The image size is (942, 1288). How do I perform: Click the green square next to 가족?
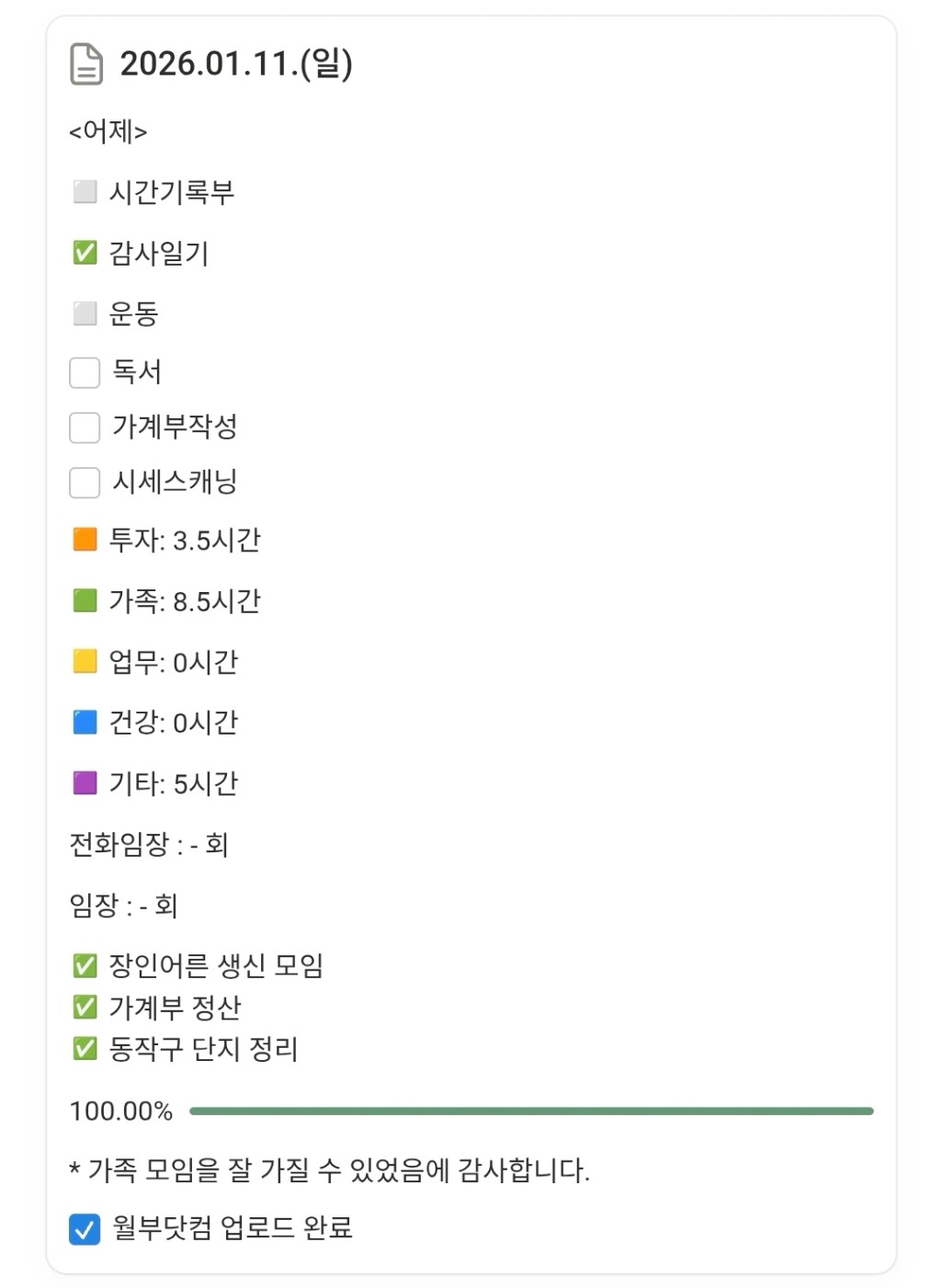click(x=85, y=601)
